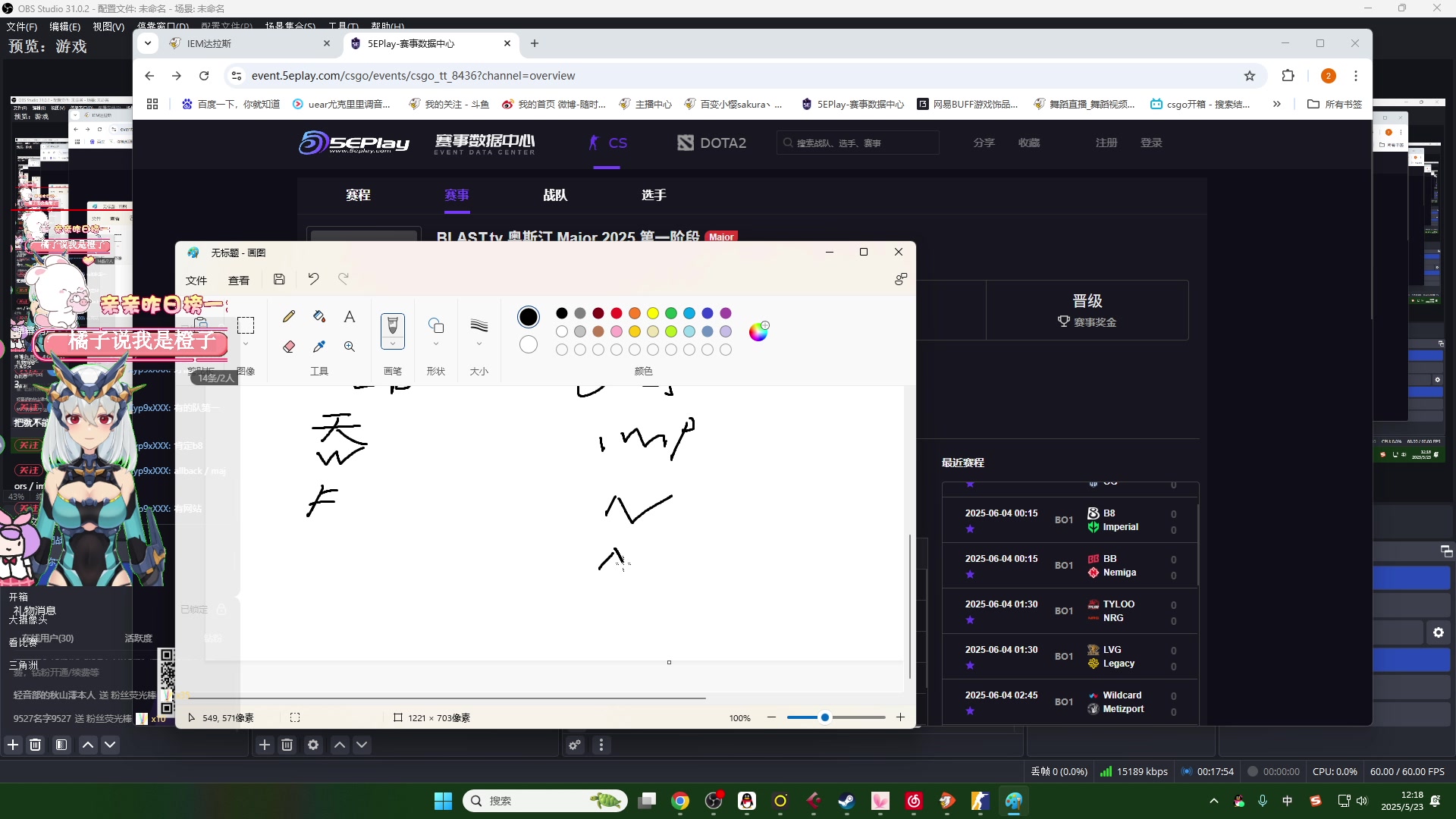Click the OBS add scene plus button
The height and width of the screenshot is (819, 1456).
pos(13,745)
